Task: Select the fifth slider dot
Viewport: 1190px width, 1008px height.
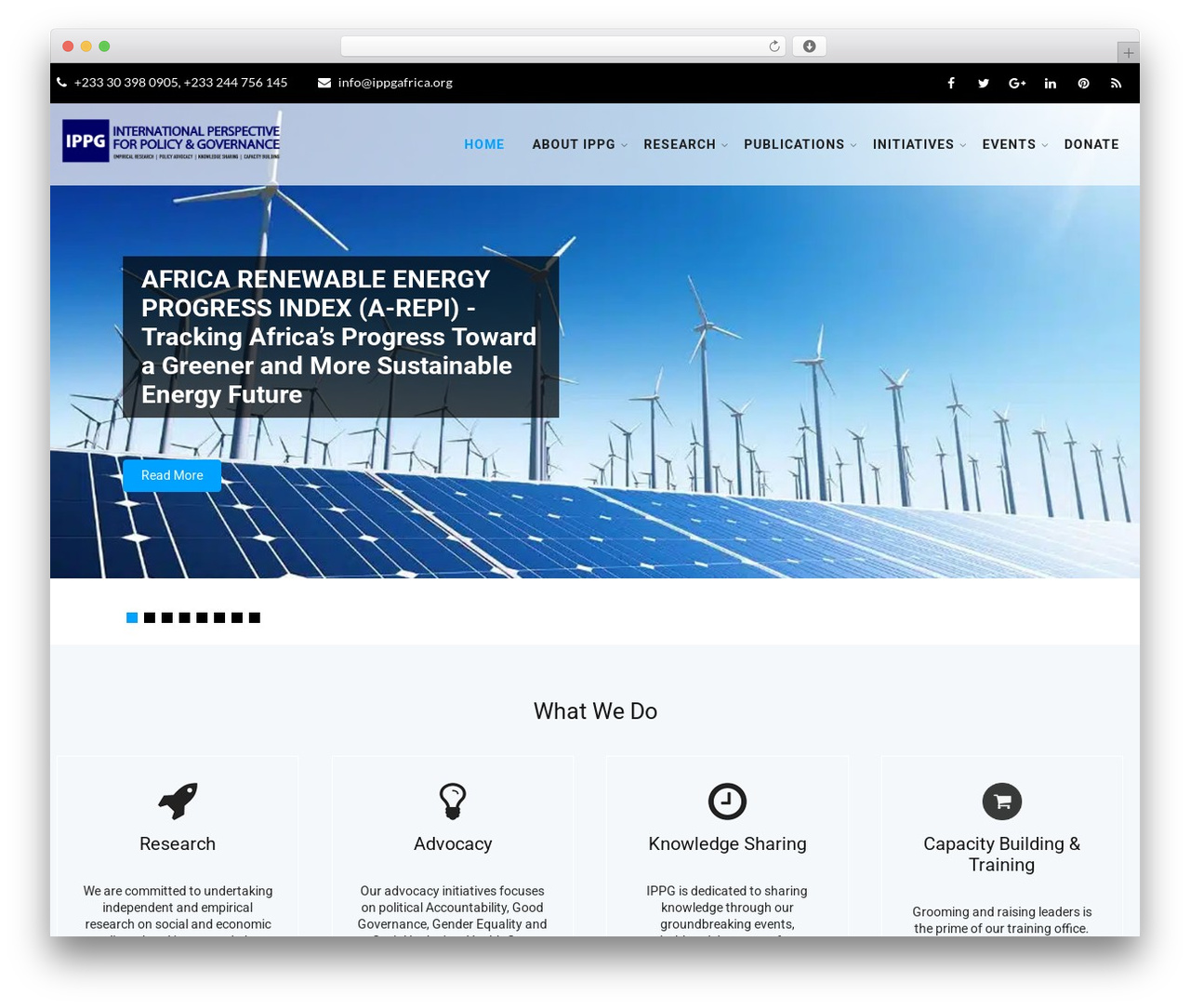Action: tap(202, 617)
